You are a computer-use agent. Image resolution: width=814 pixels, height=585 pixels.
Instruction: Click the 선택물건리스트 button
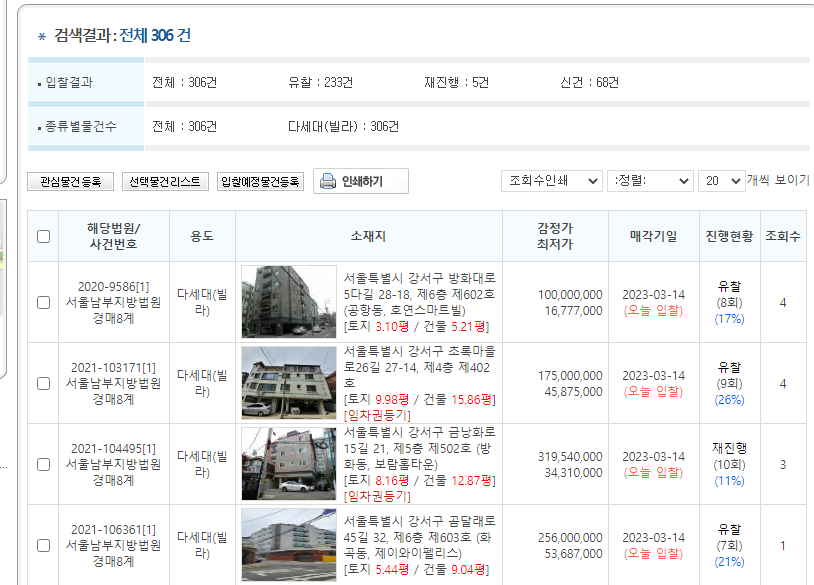(165, 182)
